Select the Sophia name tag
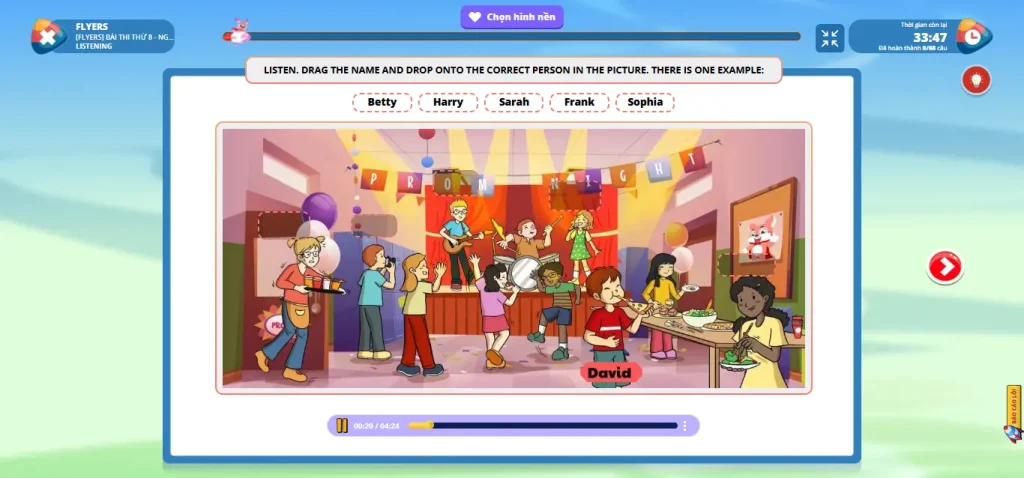 [x=645, y=102]
